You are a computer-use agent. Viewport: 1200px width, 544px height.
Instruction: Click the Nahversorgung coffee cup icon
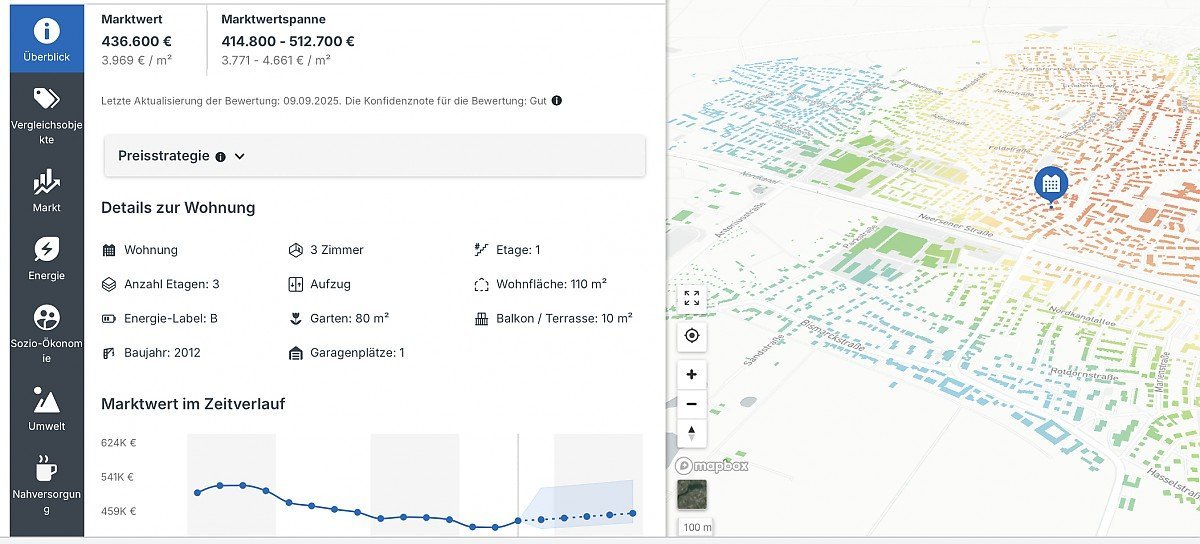46,468
